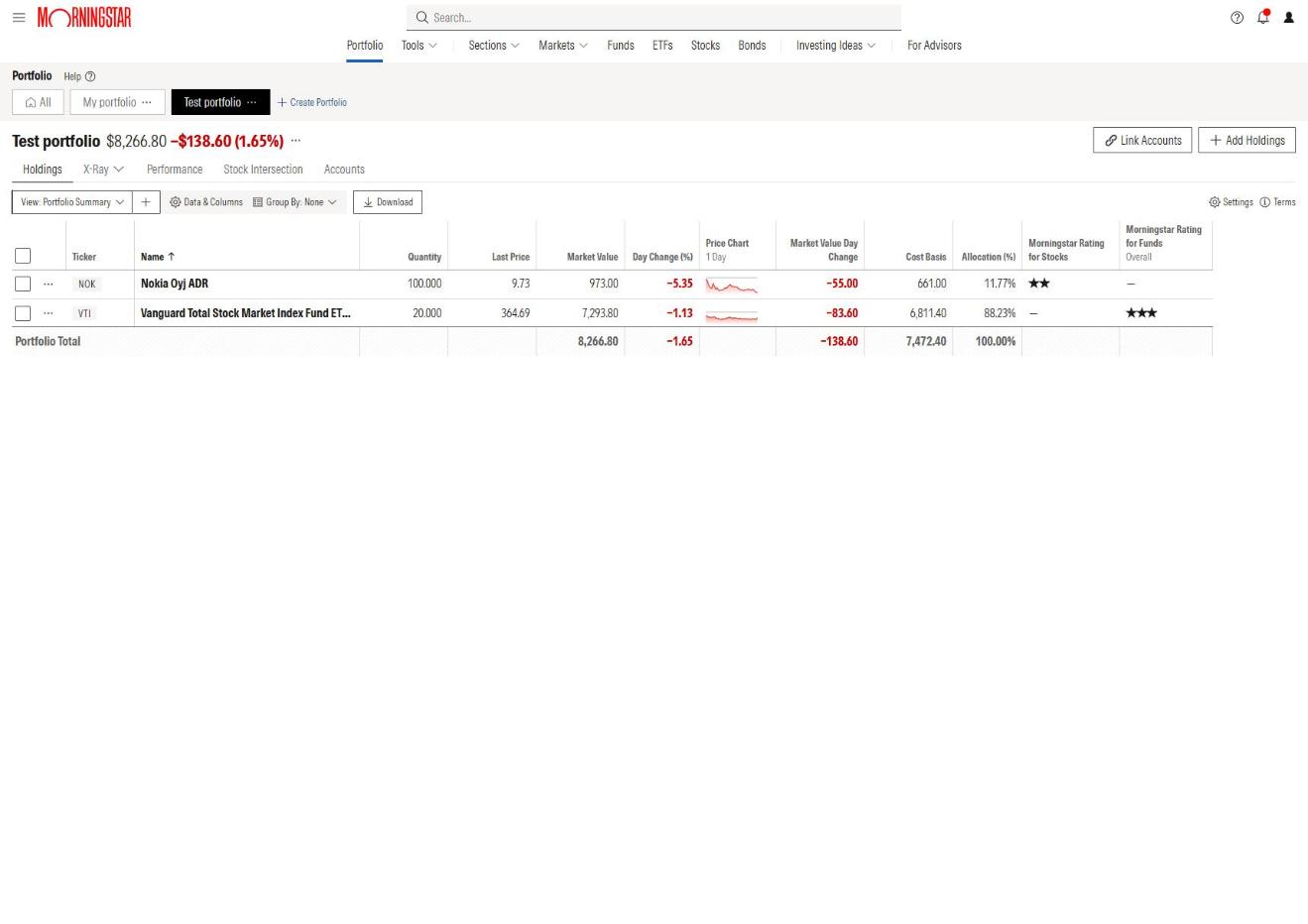
Task: Click the Portfolio Help info icon
Action: [90, 76]
